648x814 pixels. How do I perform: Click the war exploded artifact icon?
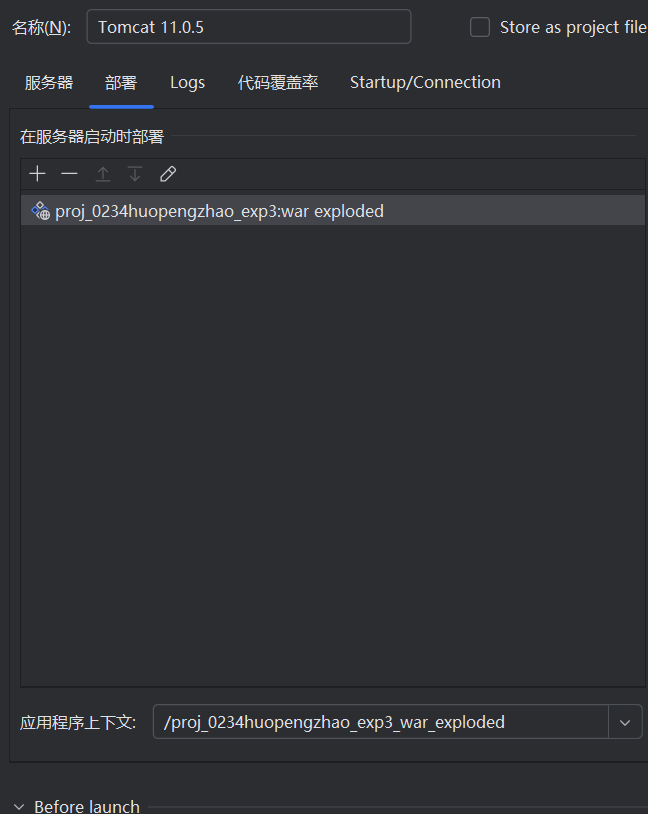(40, 211)
